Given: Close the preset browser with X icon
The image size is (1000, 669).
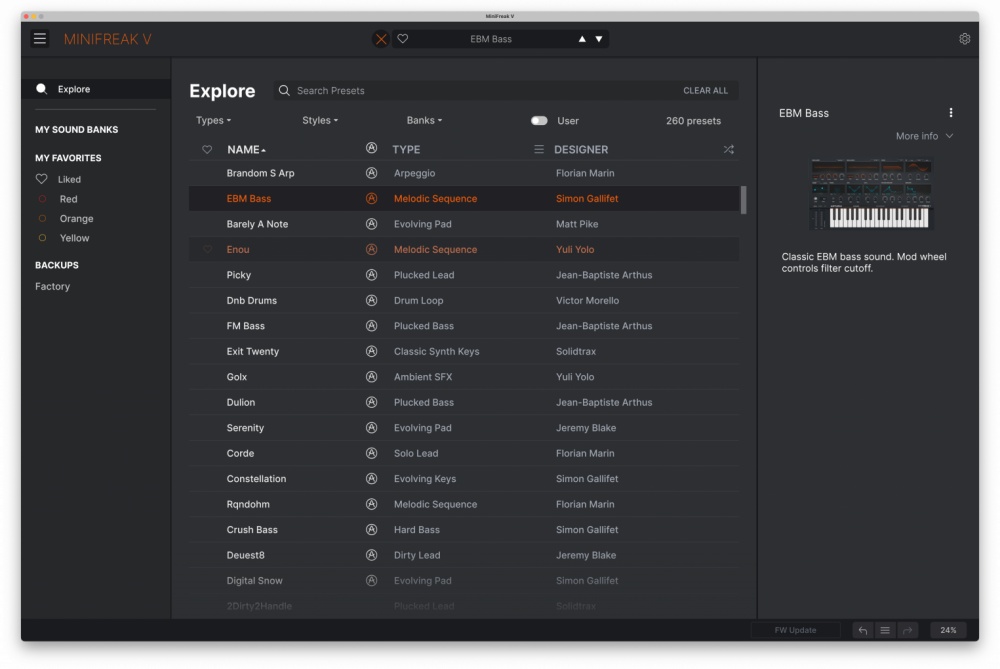Looking at the screenshot, I should point(381,39).
